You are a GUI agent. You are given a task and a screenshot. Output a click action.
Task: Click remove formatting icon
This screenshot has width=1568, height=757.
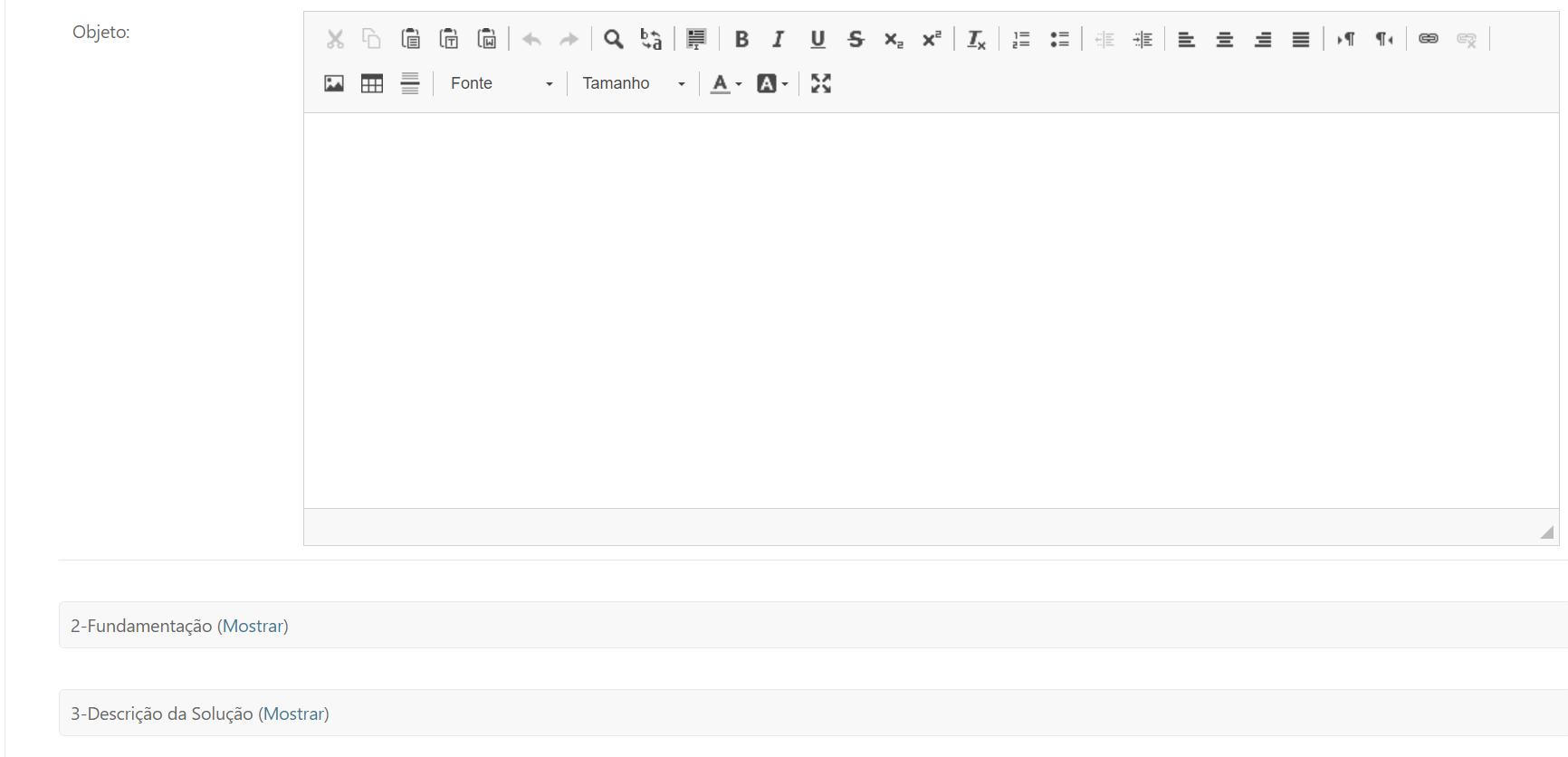pos(976,39)
